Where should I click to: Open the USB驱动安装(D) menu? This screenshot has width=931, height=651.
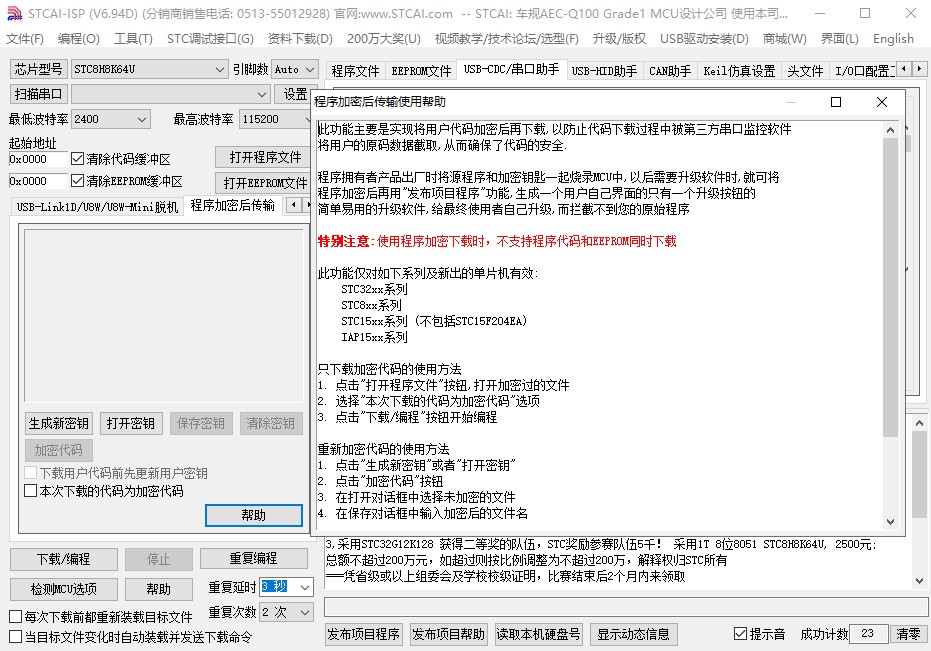click(704, 39)
